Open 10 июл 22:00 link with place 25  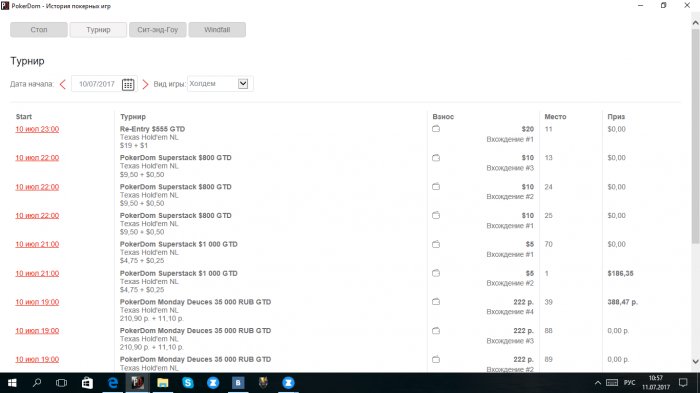coord(37,215)
